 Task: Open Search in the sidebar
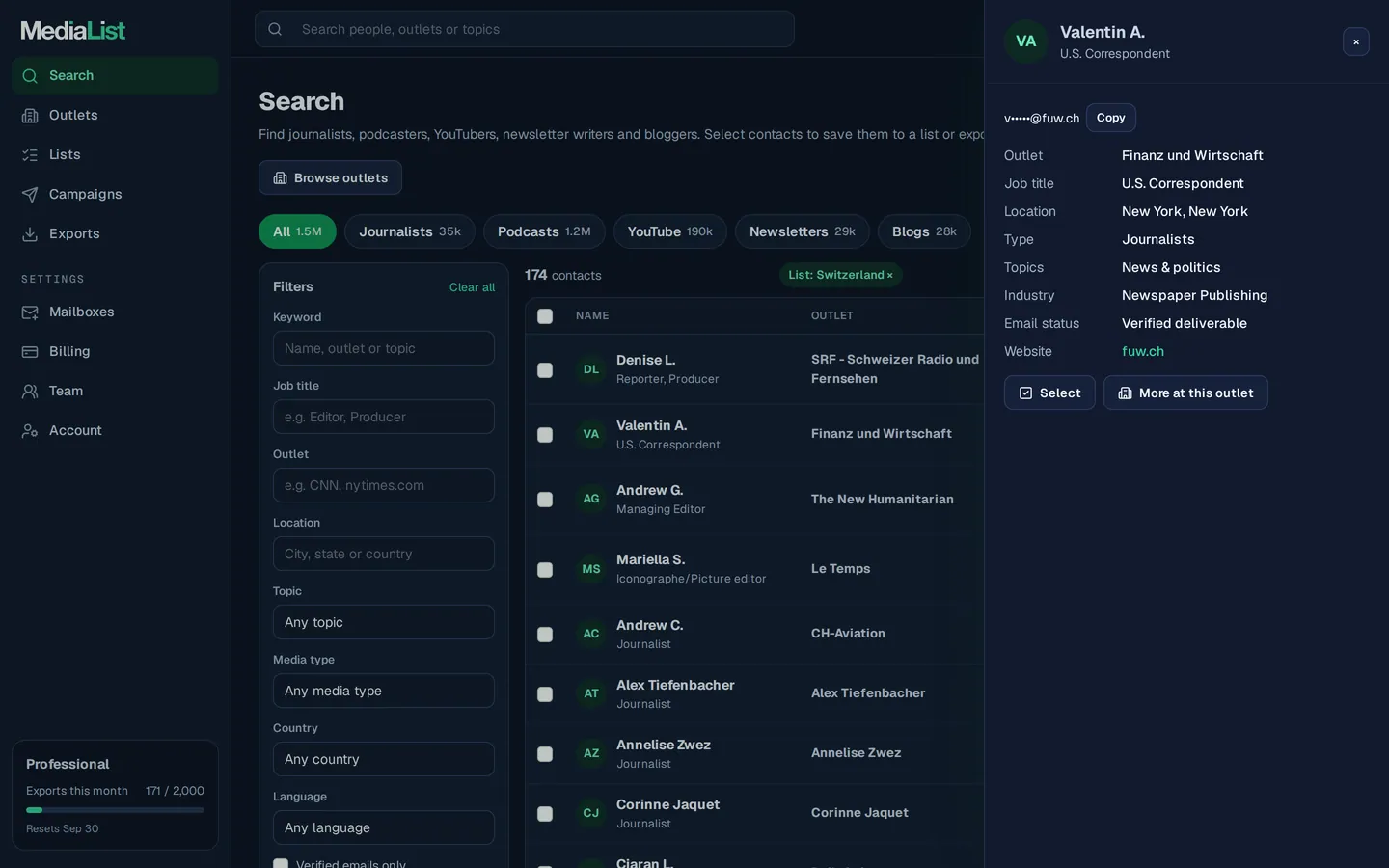tap(115, 75)
